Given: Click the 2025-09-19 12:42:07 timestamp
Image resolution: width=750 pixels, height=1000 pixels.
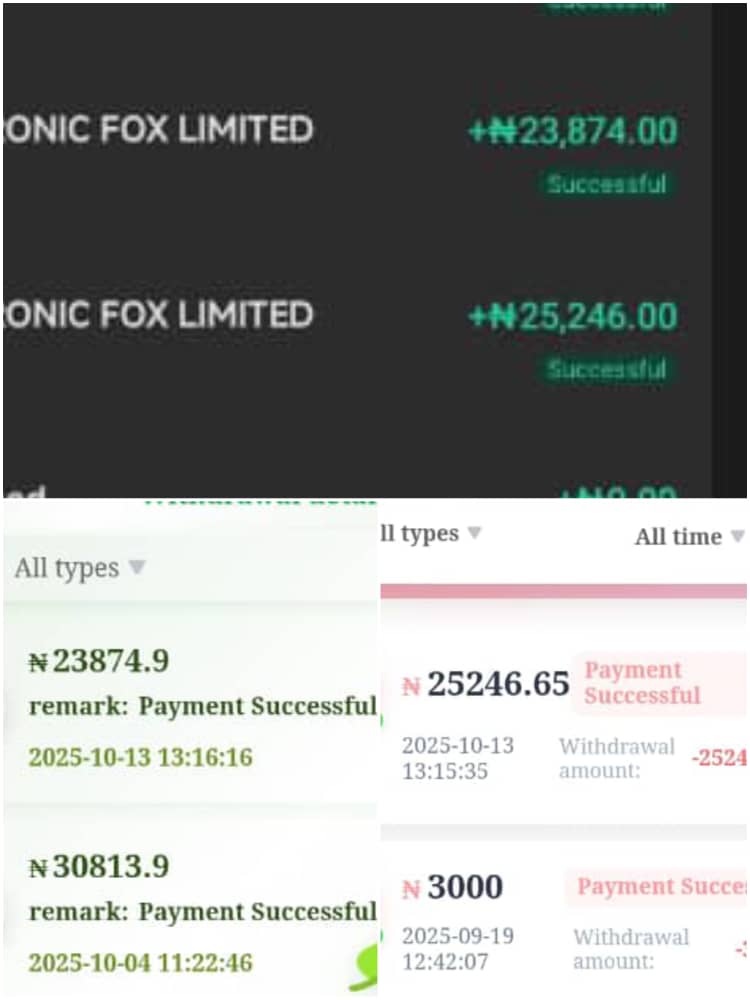Looking at the screenshot, I should pos(459,949).
